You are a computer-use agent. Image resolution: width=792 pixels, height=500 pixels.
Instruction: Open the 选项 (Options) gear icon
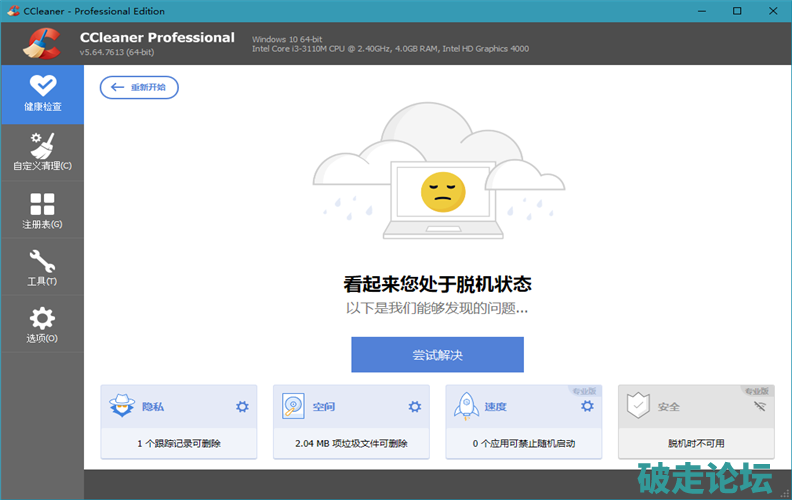[x=42, y=320]
